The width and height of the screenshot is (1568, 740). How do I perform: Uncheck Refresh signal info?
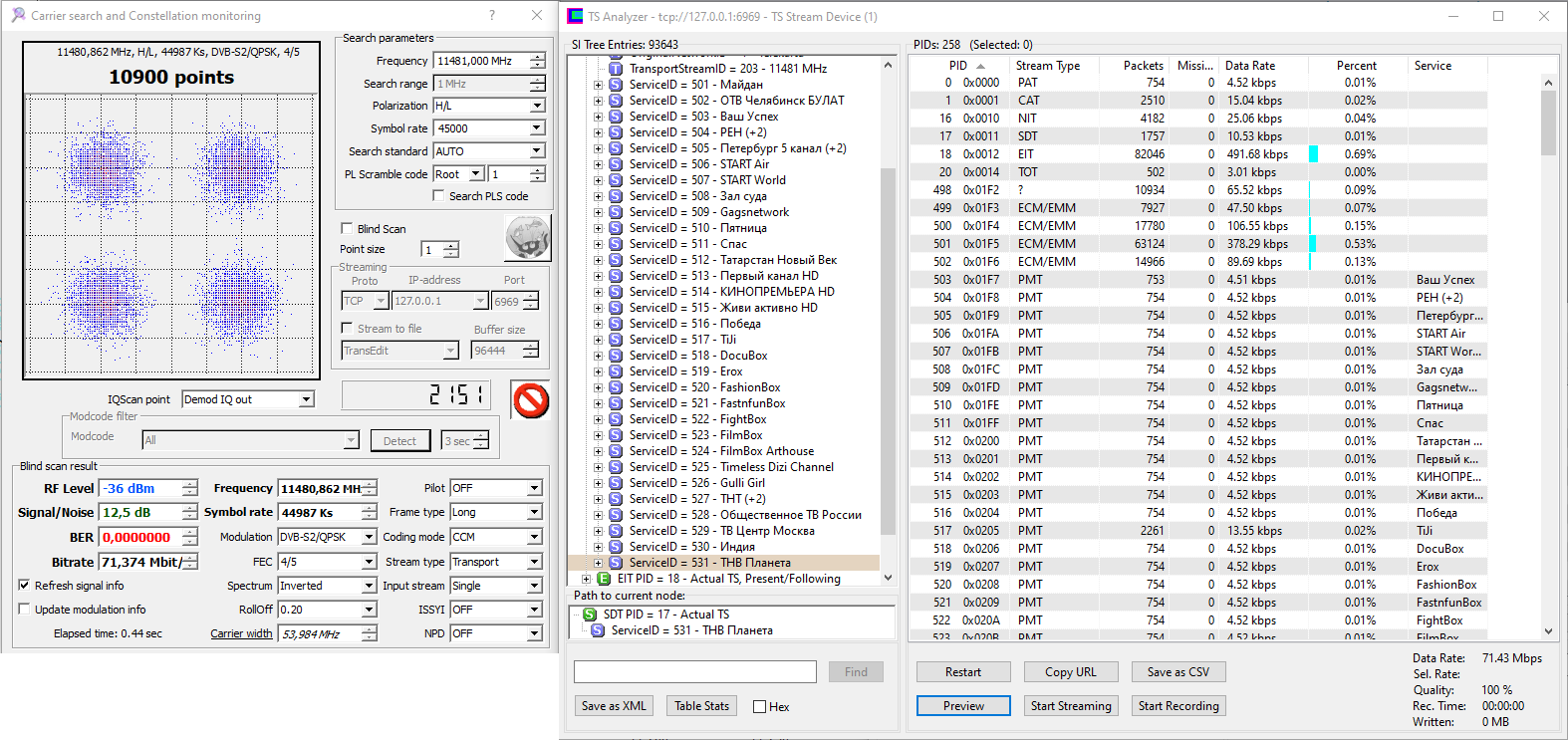[x=24, y=586]
